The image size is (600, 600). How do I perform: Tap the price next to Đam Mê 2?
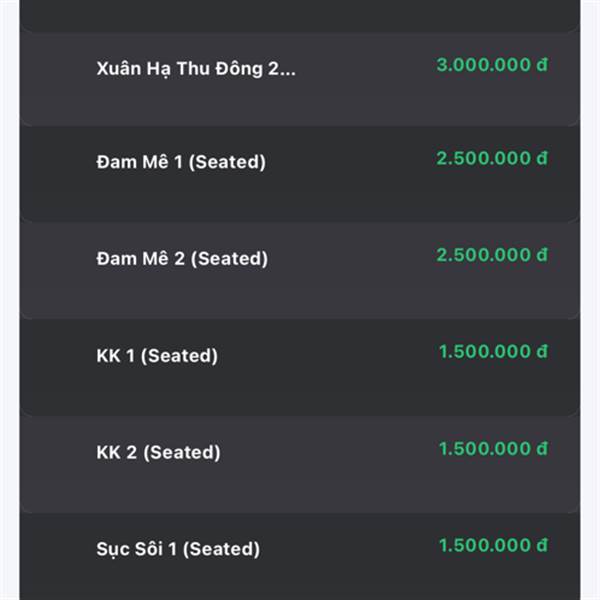point(492,255)
